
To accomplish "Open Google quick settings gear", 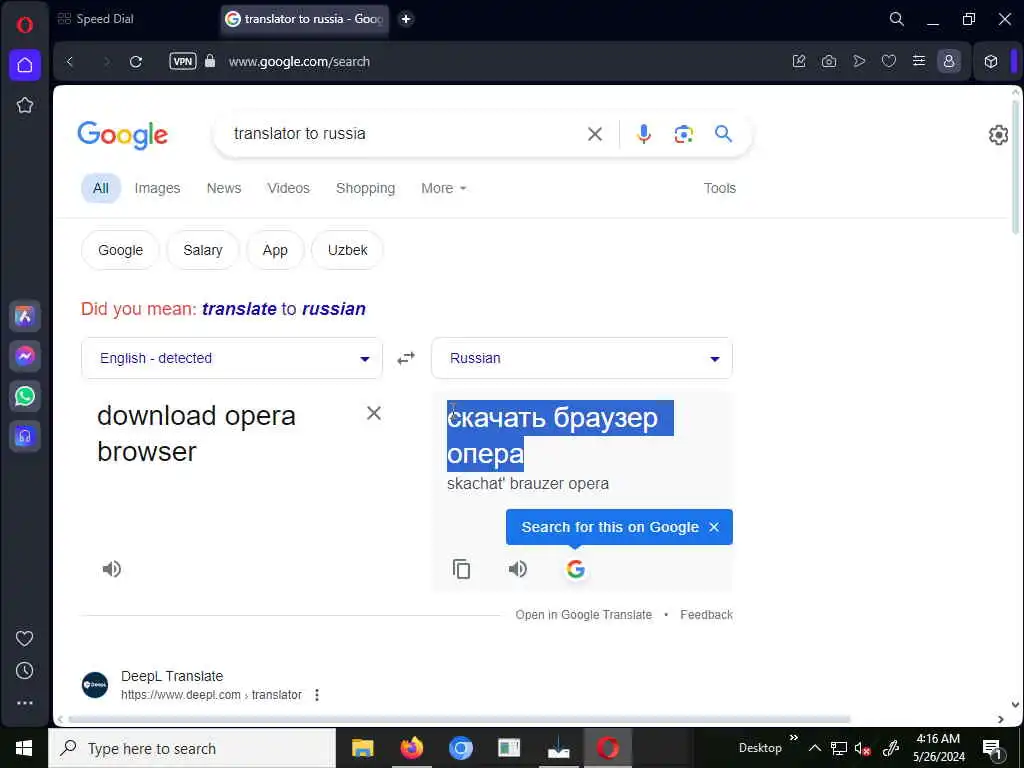I will pyautogui.click(x=998, y=135).
